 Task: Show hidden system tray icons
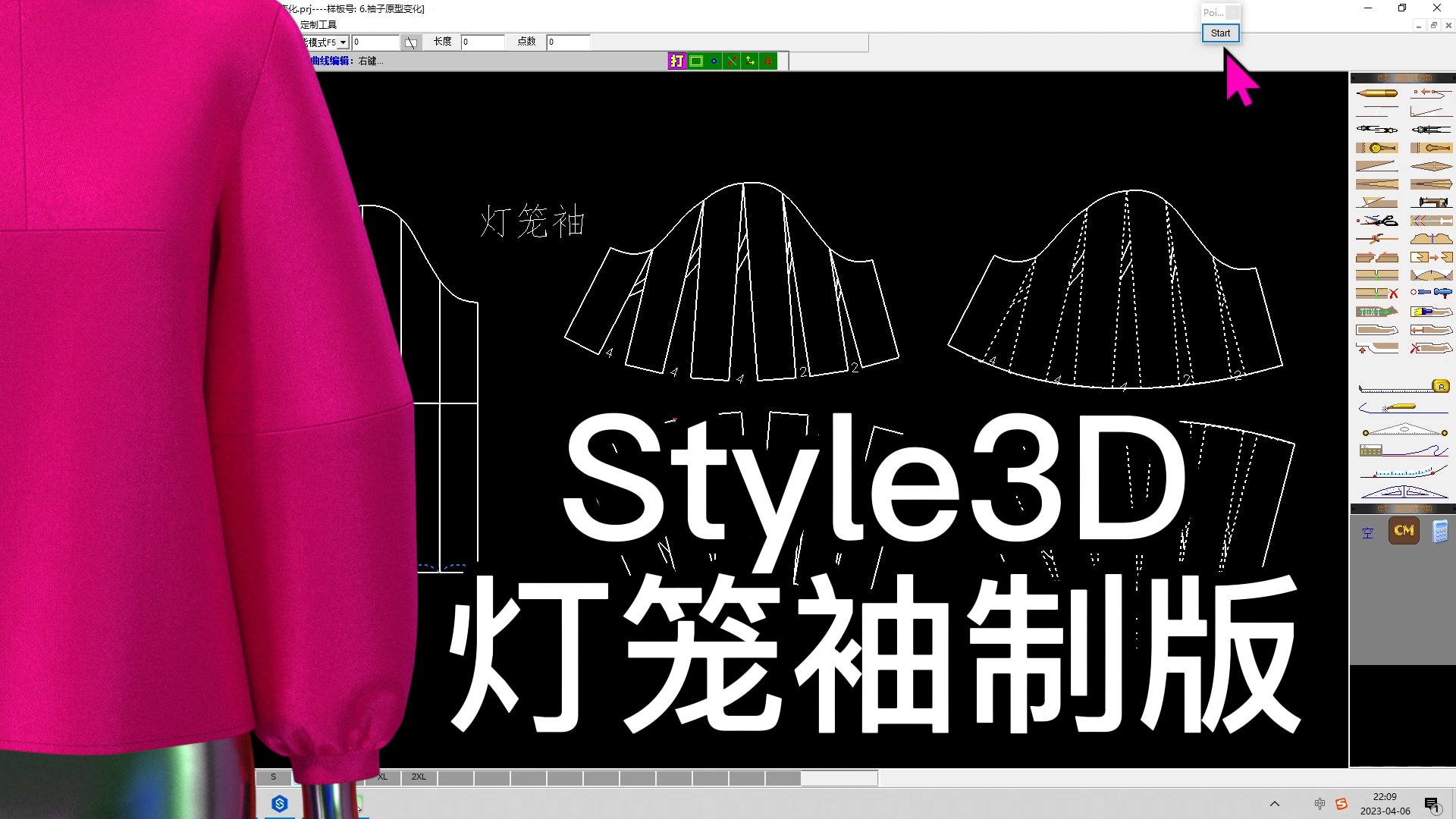(x=1275, y=804)
